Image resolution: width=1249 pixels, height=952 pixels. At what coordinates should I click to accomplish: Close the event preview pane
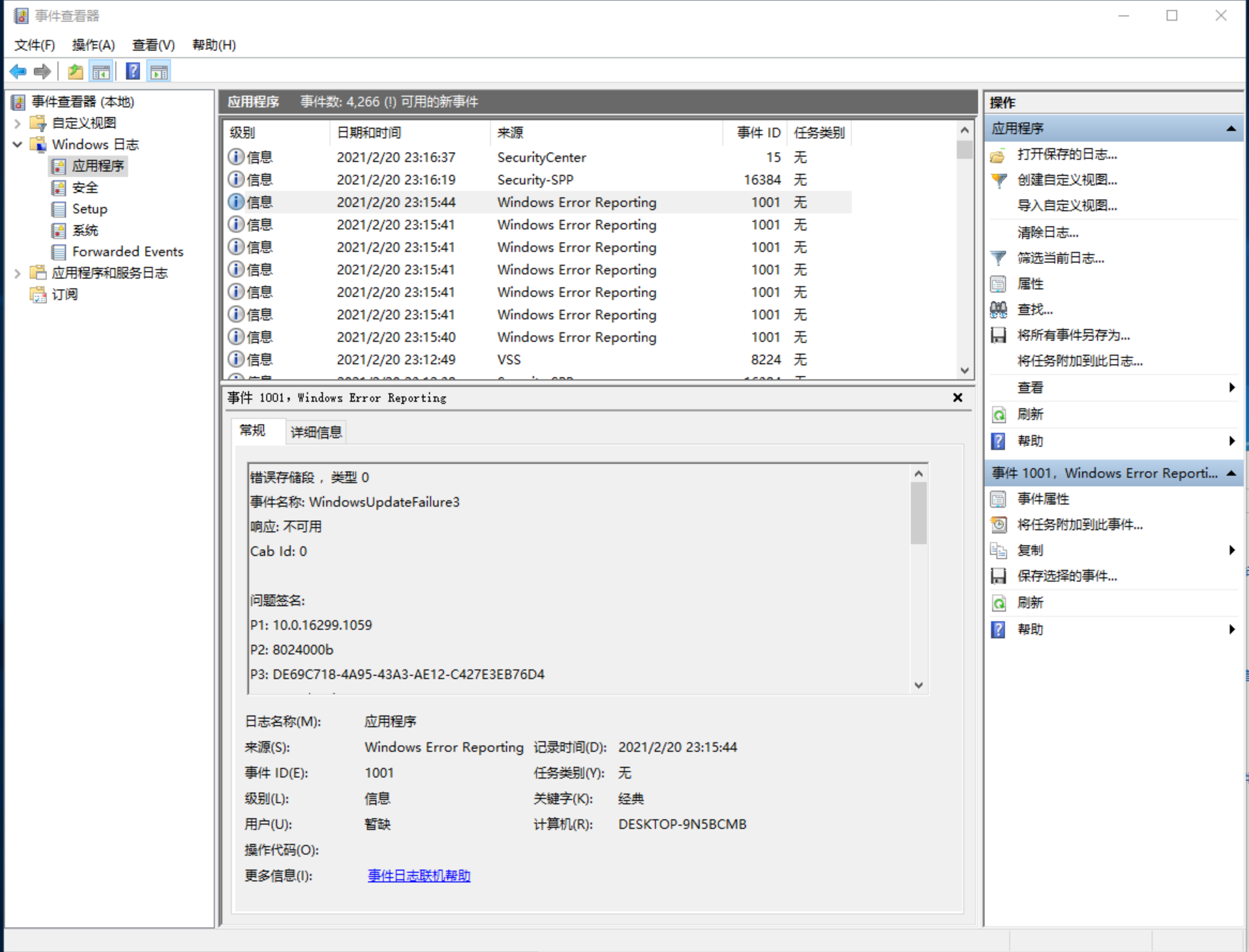pyautogui.click(x=958, y=397)
